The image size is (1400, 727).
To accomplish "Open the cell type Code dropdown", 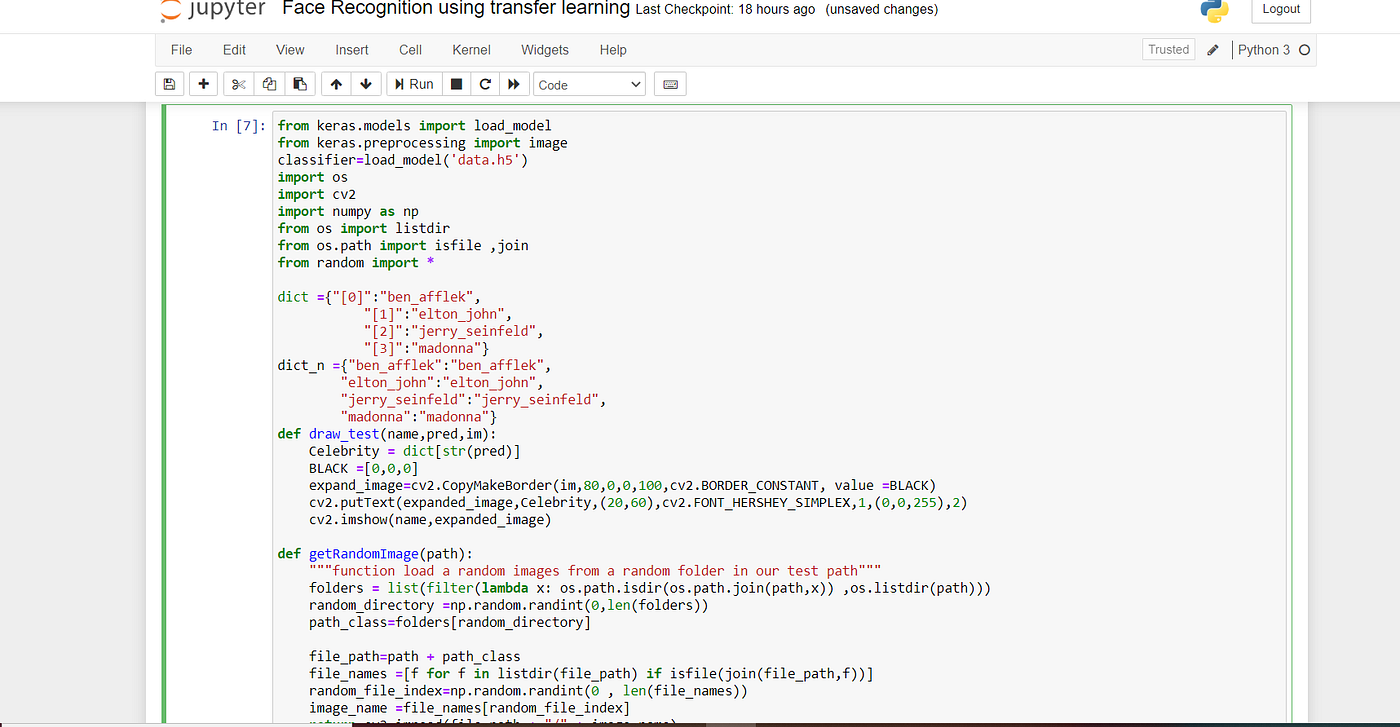I will [x=589, y=85].
